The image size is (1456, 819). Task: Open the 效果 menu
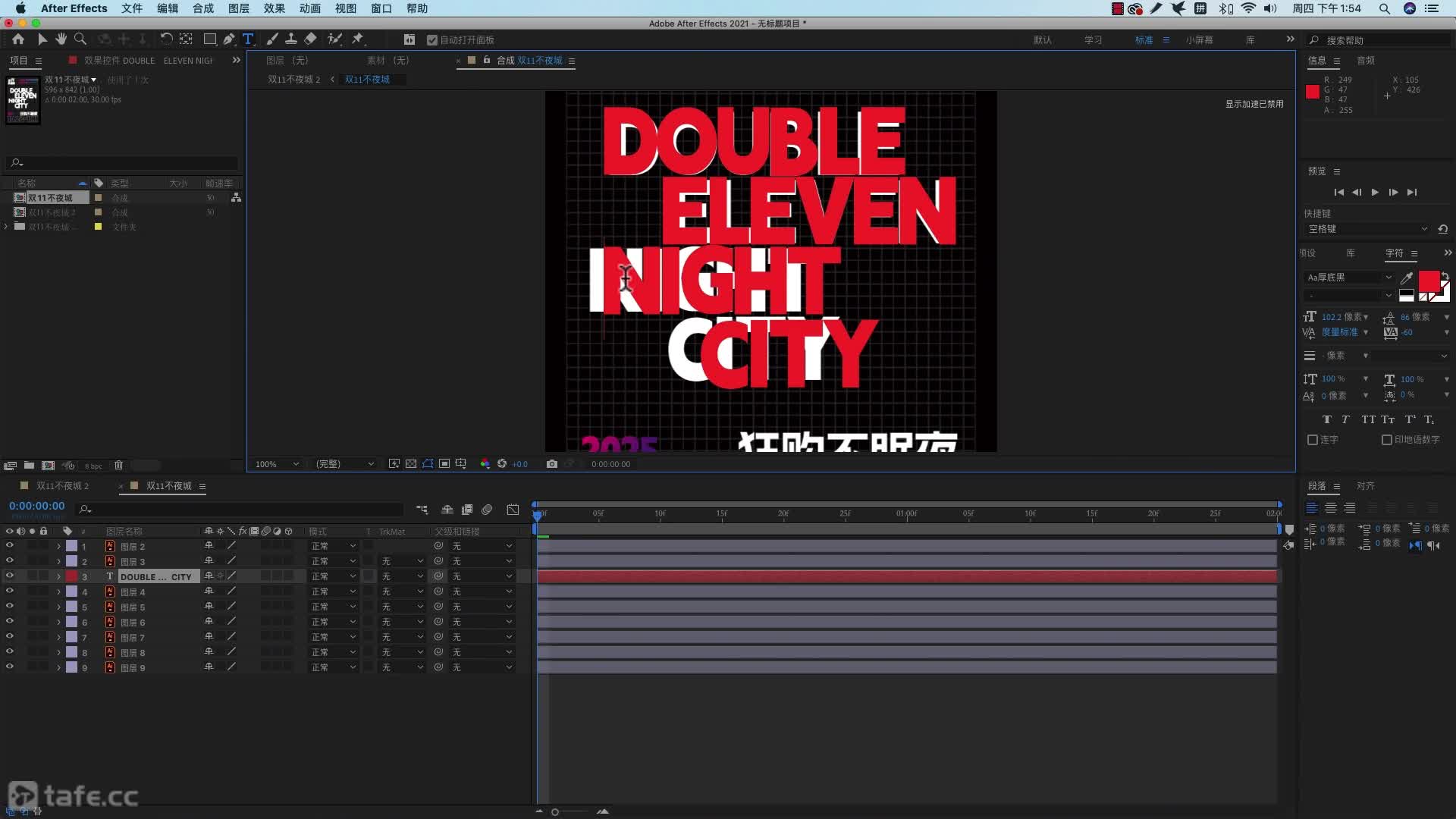click(274, 8)
